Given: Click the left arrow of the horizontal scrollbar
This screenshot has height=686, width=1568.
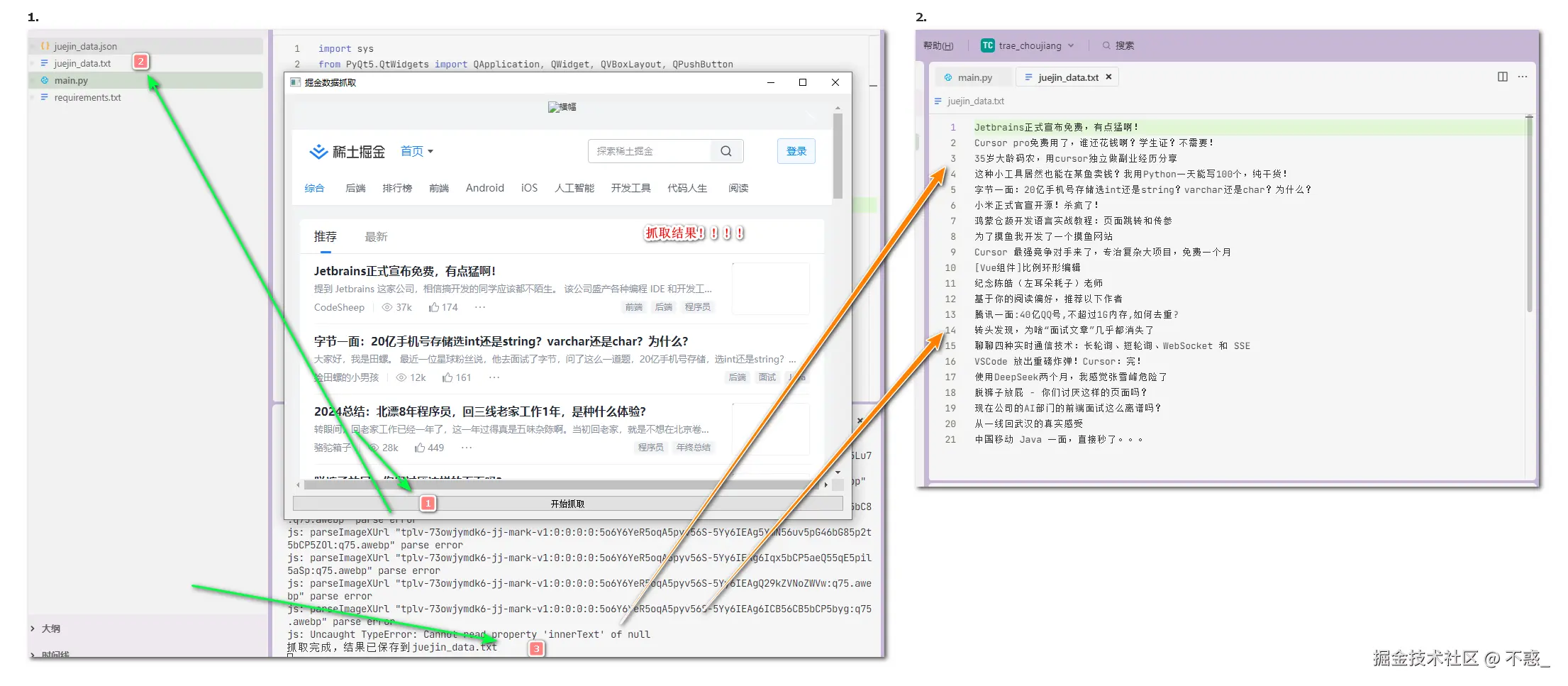Looking at the screenshot, I should point(298,485).
